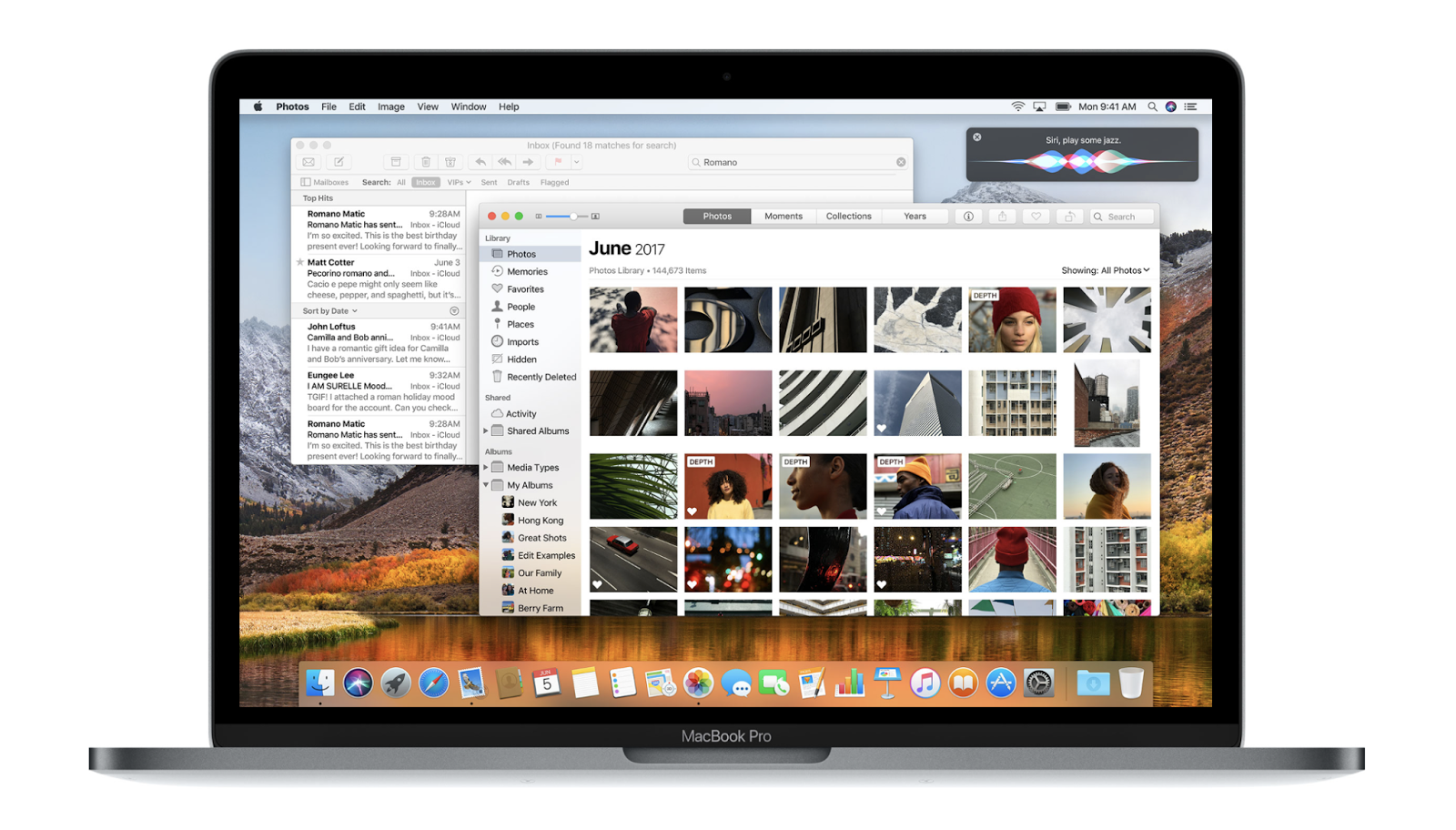
Task: Click the filter circle icon beside Sort by Date
Action: [x=454, y=311]
